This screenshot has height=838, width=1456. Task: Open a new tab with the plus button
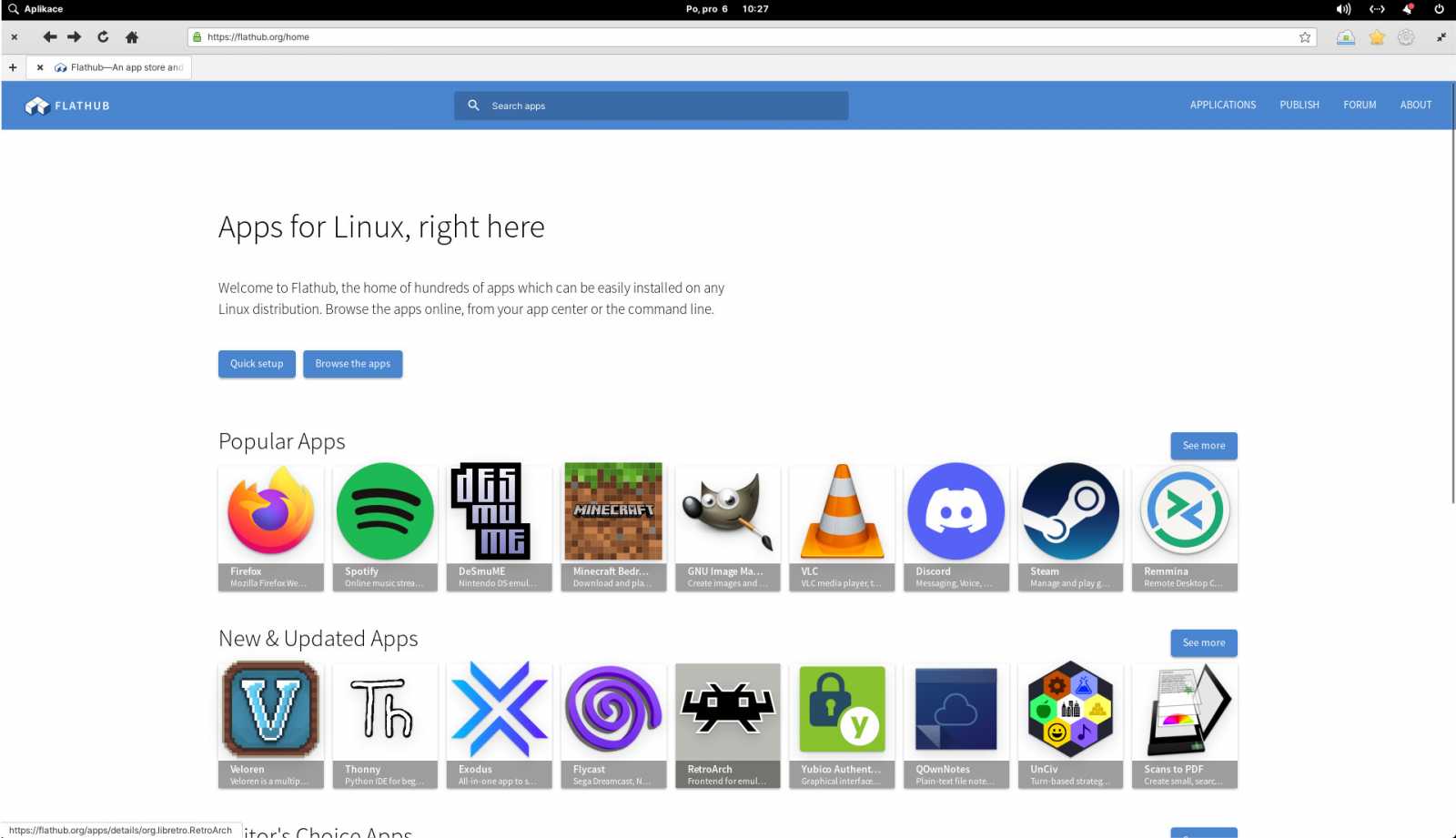coord(13,67)
